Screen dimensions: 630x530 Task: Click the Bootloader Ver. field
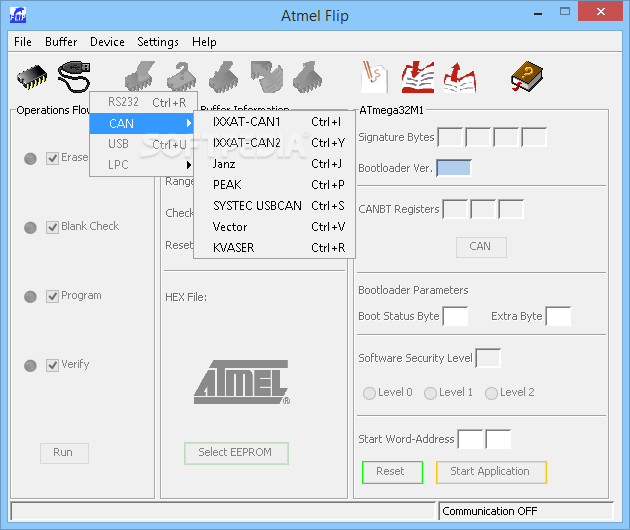pos(454,168)
